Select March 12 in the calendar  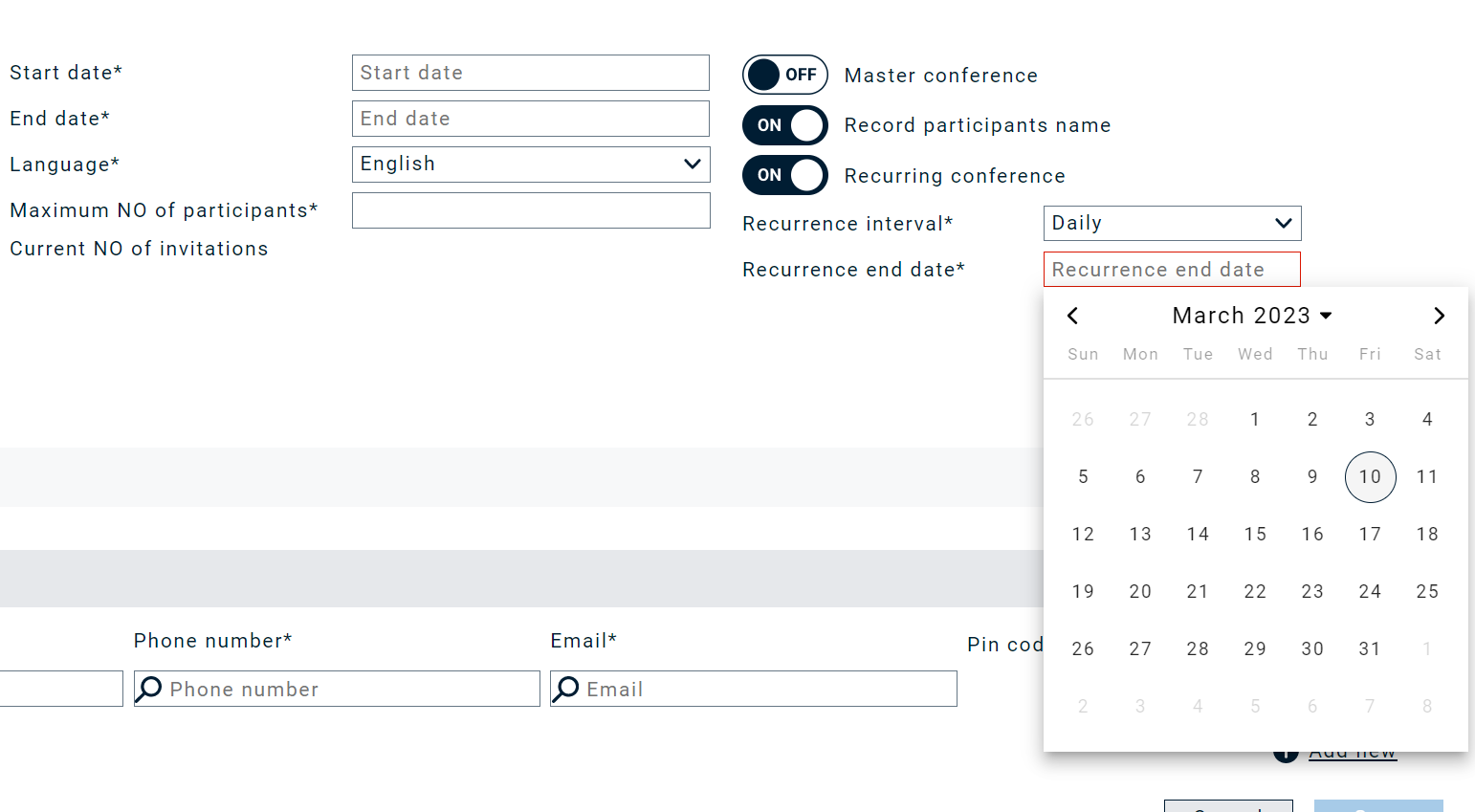tap(1083, 535)
